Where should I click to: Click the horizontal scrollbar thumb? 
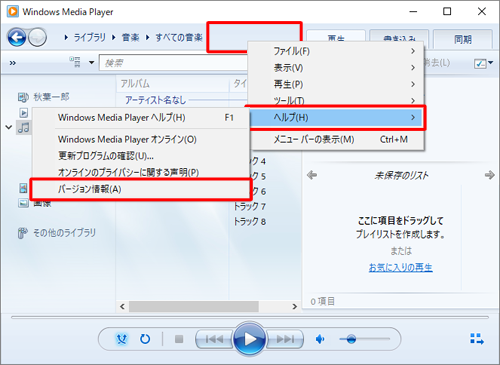194,306
